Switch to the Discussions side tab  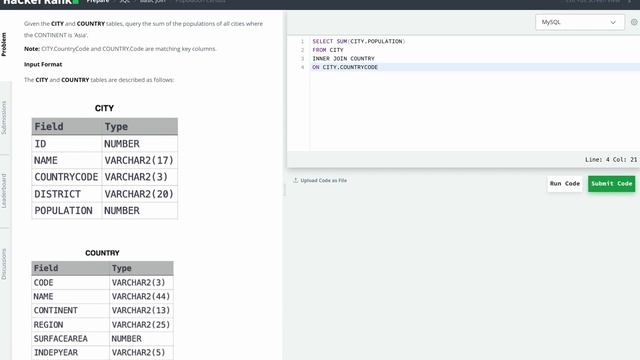click(4, 264)
